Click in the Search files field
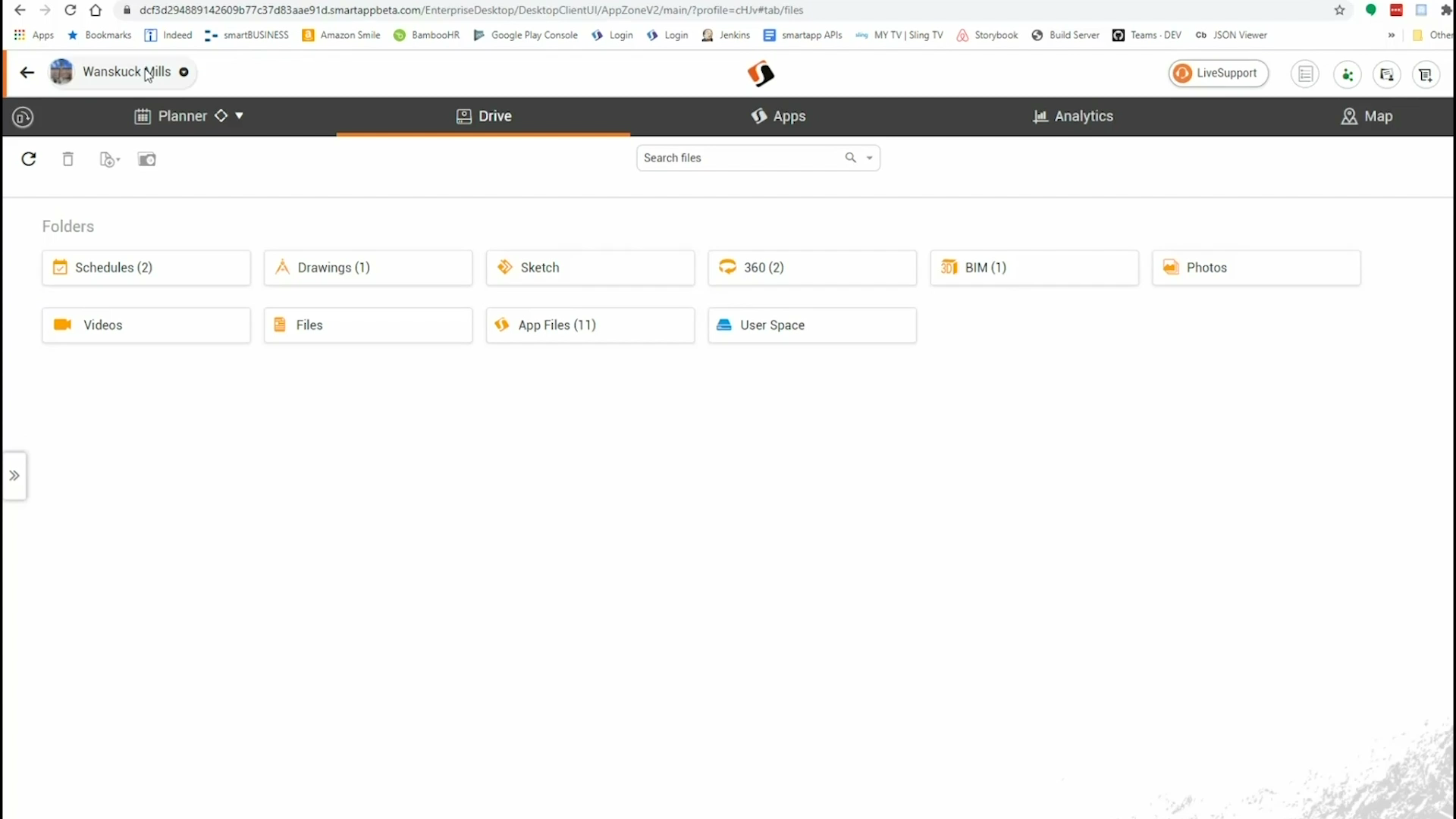This screenshot has height=819, width=1456. coord(736,158)
